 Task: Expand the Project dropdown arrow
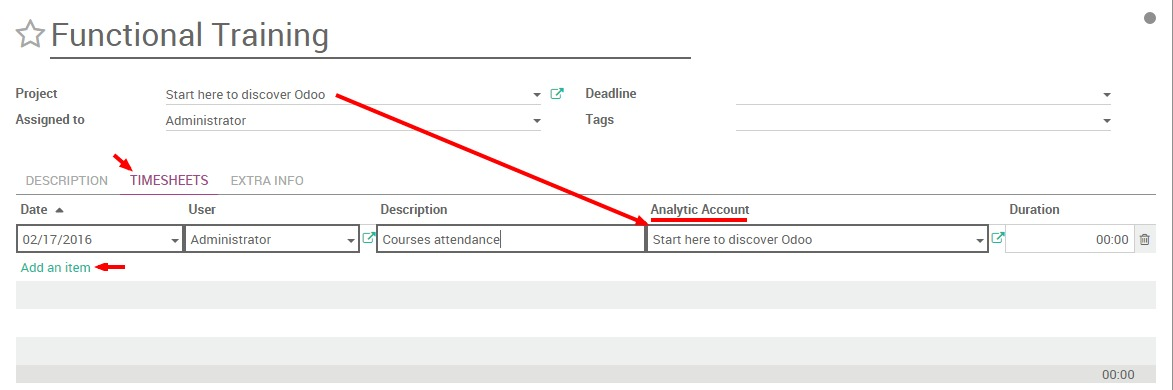pyautogui.click(x=536, y=96)
